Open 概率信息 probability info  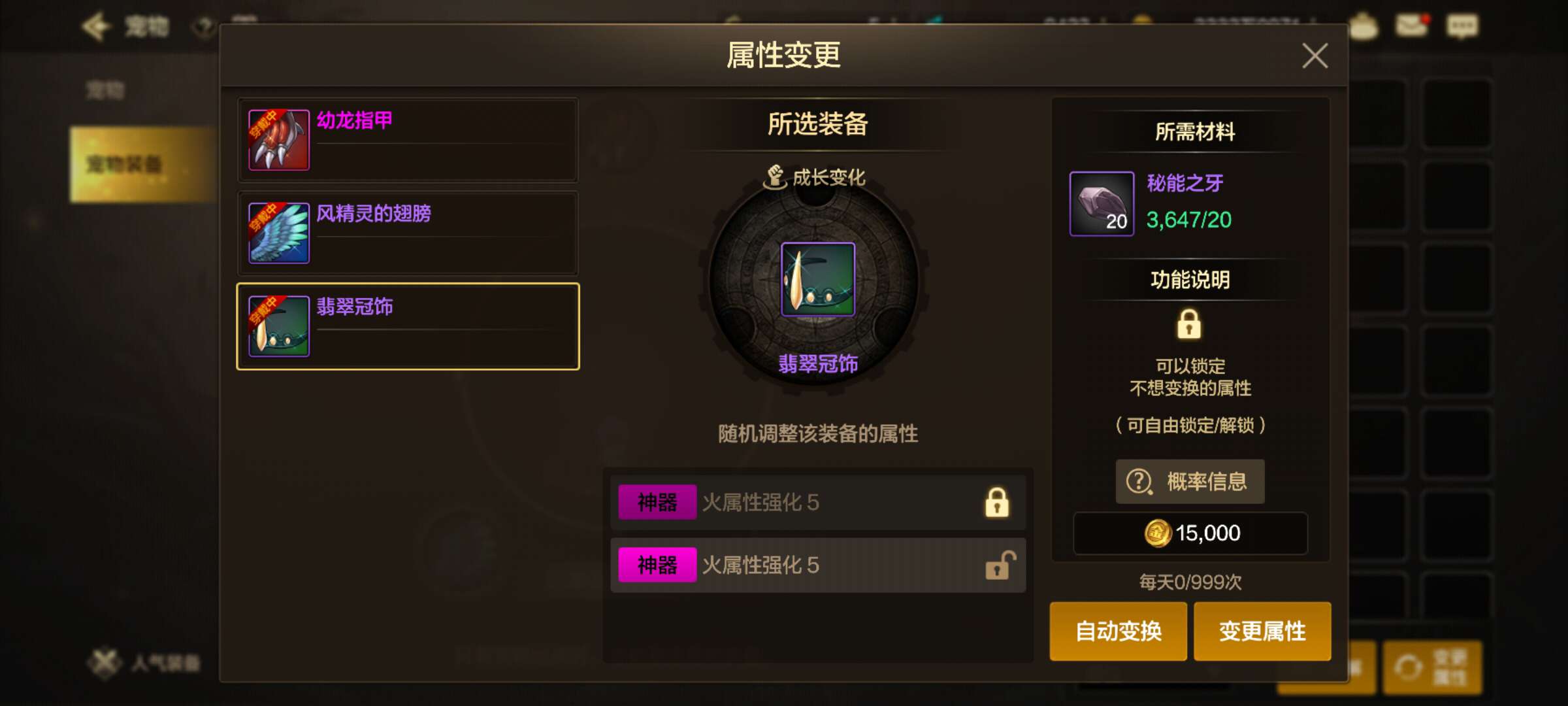pos(1190,482)
